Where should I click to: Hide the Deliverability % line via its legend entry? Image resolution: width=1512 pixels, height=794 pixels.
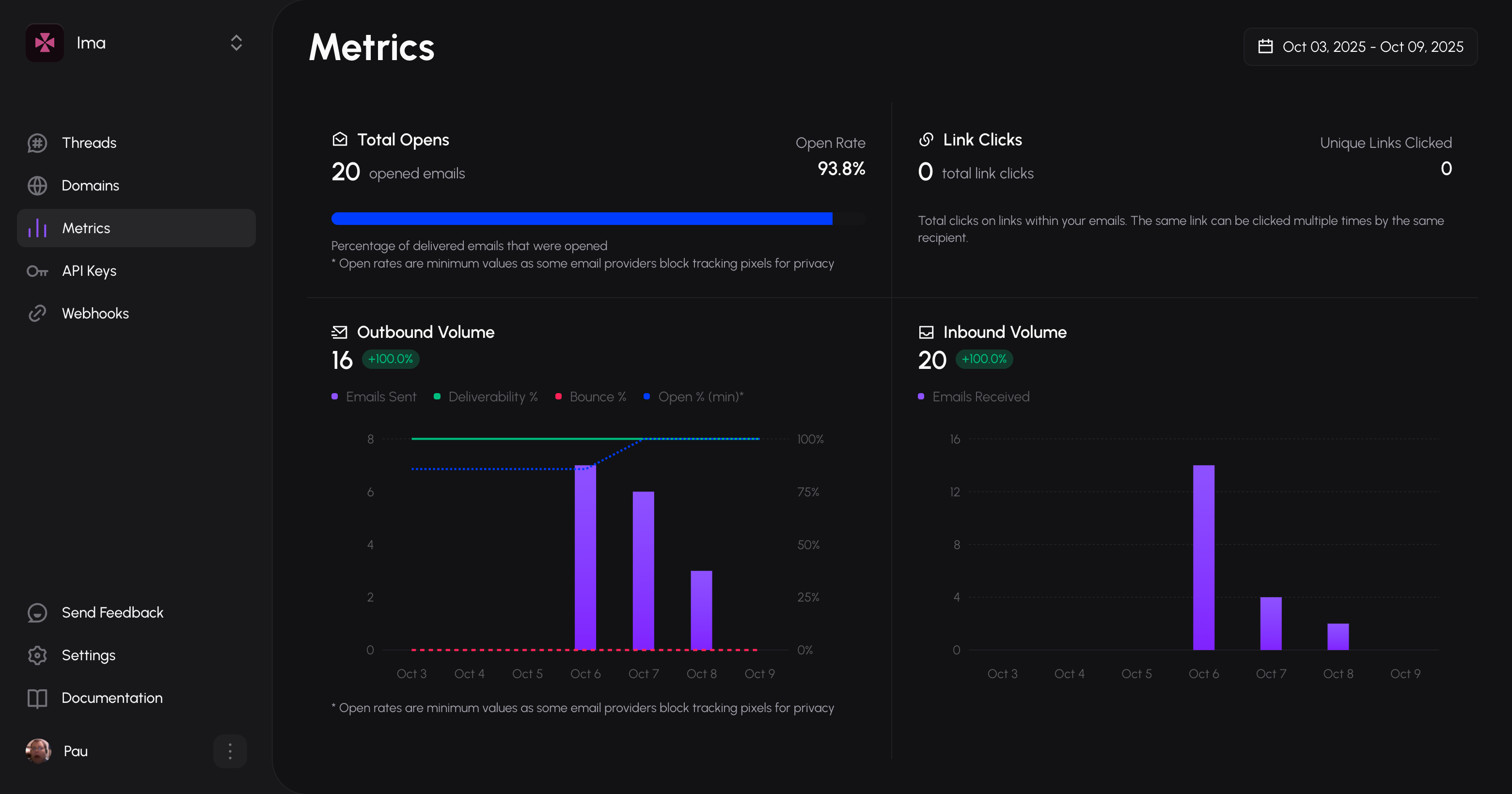click(486, 397)
